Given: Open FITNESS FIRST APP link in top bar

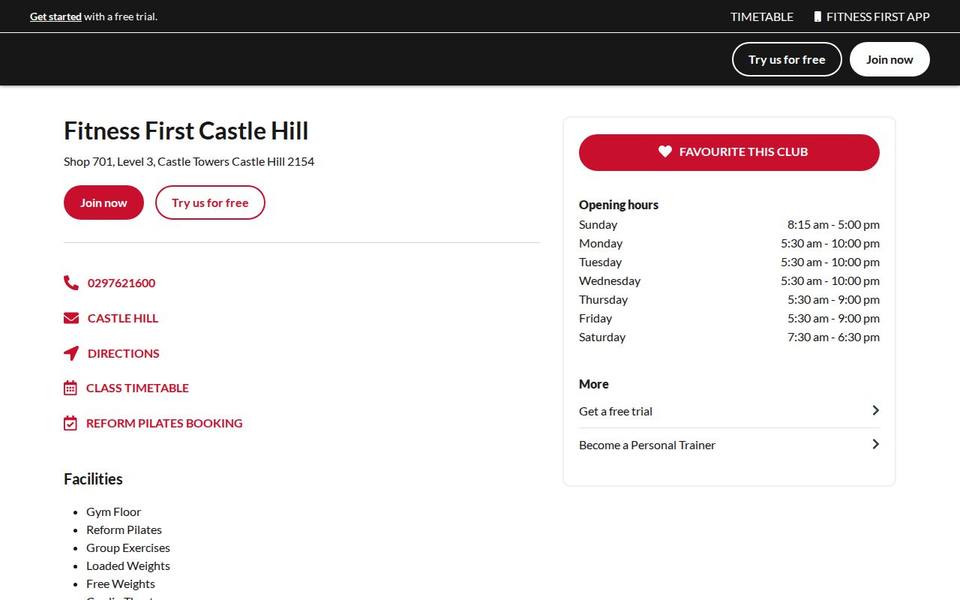Looking at the screenshot, I should [872, 17].
